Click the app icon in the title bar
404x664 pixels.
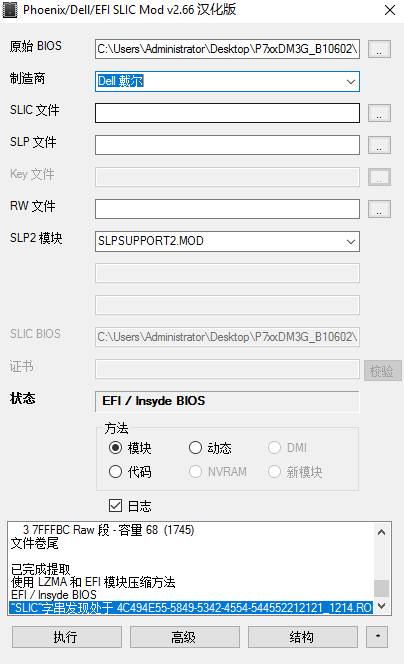click(x=10, y=10)
